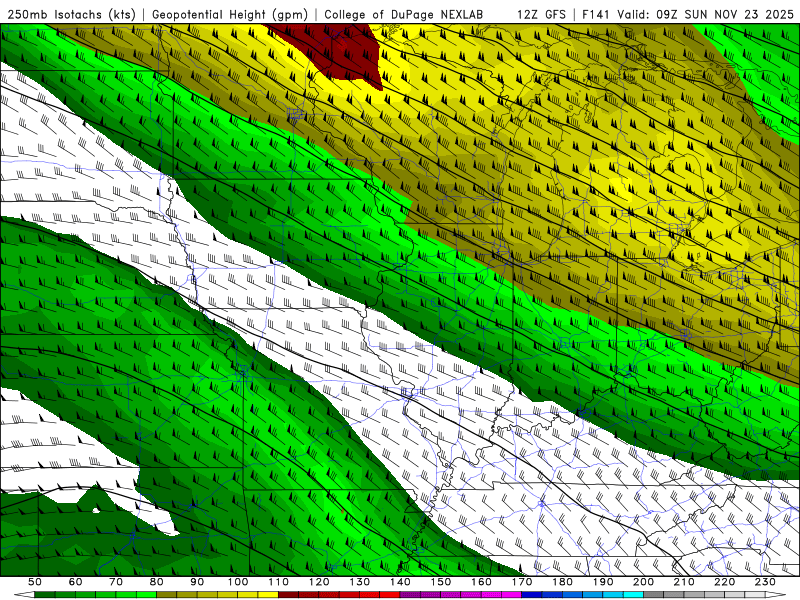Image resolution: width=800 pixels, height=600 pixels.
Task: Click the olive swatch below 80
Action: [x=166, y=595]
